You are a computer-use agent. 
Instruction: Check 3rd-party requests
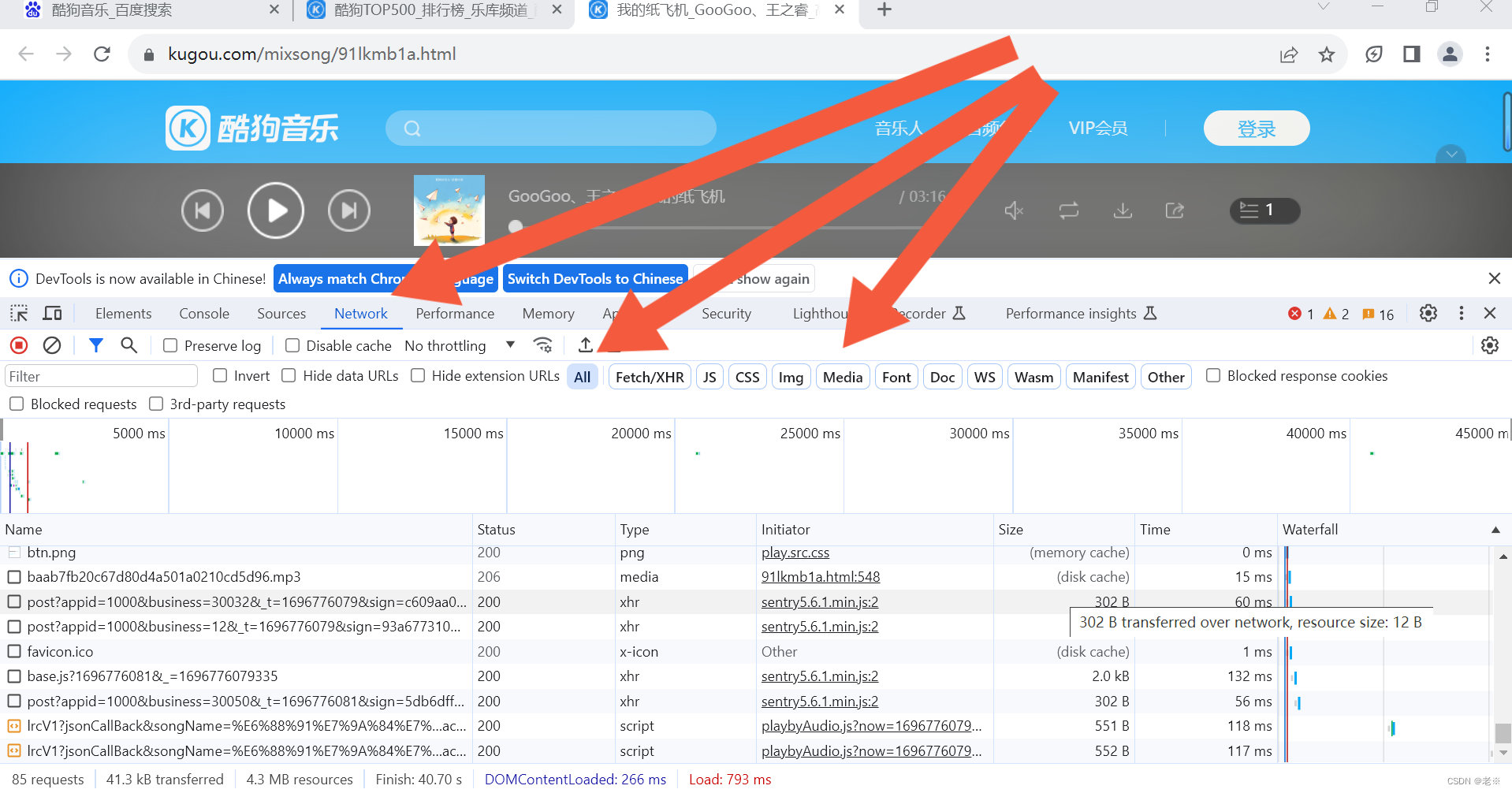pos(156,404)
